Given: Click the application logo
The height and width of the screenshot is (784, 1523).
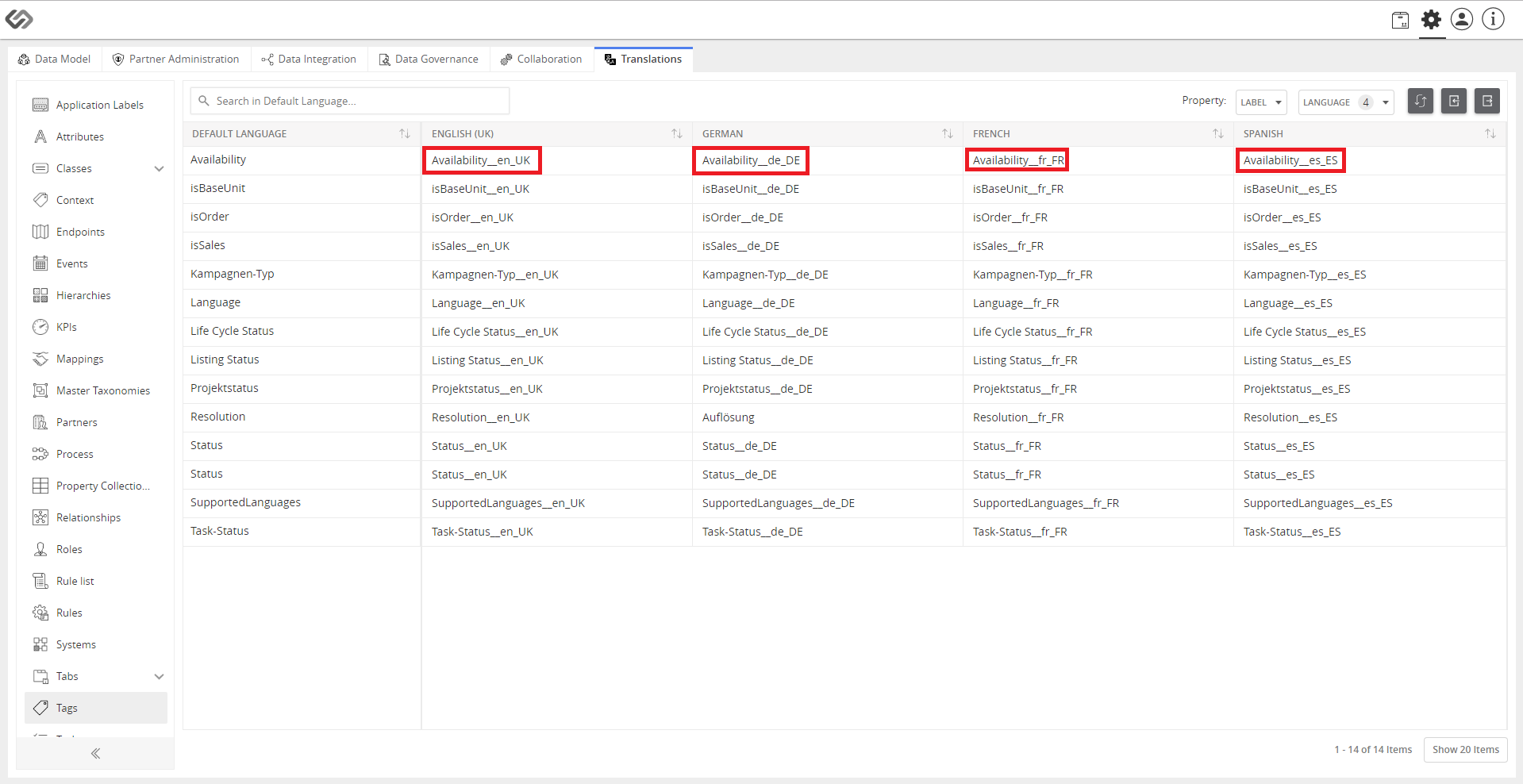Looking at the screenshot, I should tap(19, 19).
